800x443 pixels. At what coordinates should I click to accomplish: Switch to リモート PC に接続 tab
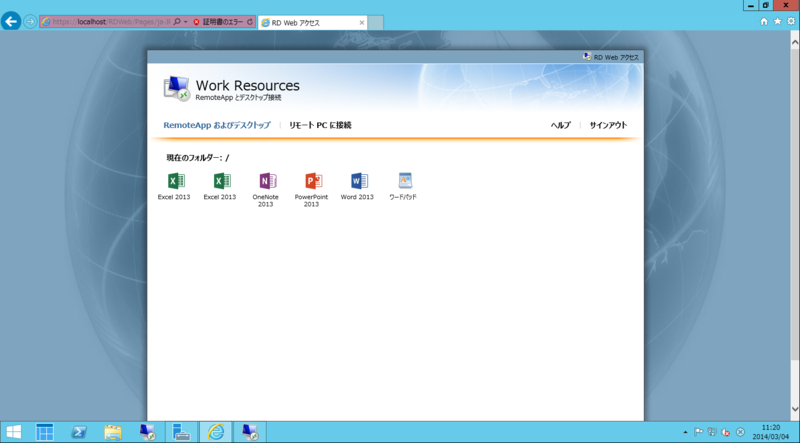(320, 125)
